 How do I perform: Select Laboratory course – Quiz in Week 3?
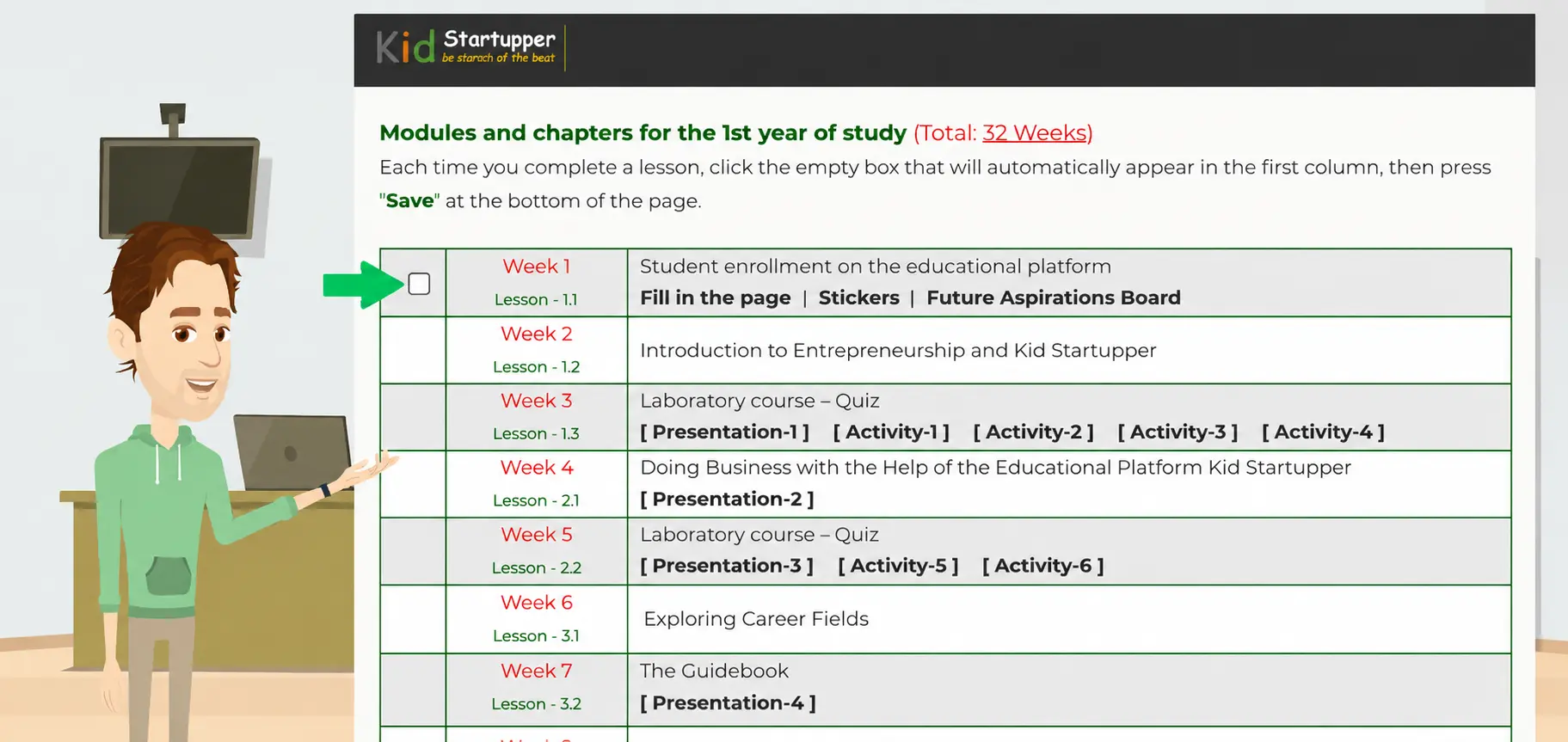pos(759,401)
